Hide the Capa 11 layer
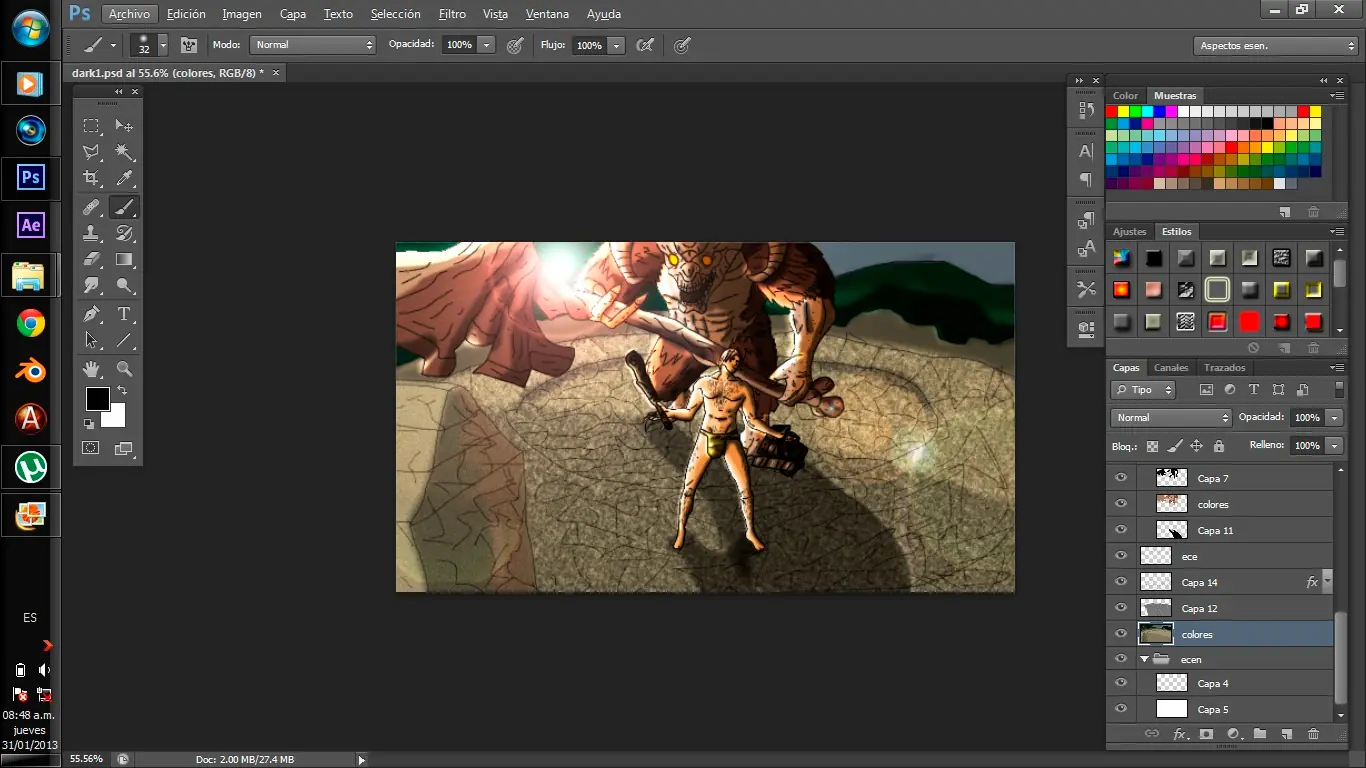1366x768 pixels. [1121, 530]
